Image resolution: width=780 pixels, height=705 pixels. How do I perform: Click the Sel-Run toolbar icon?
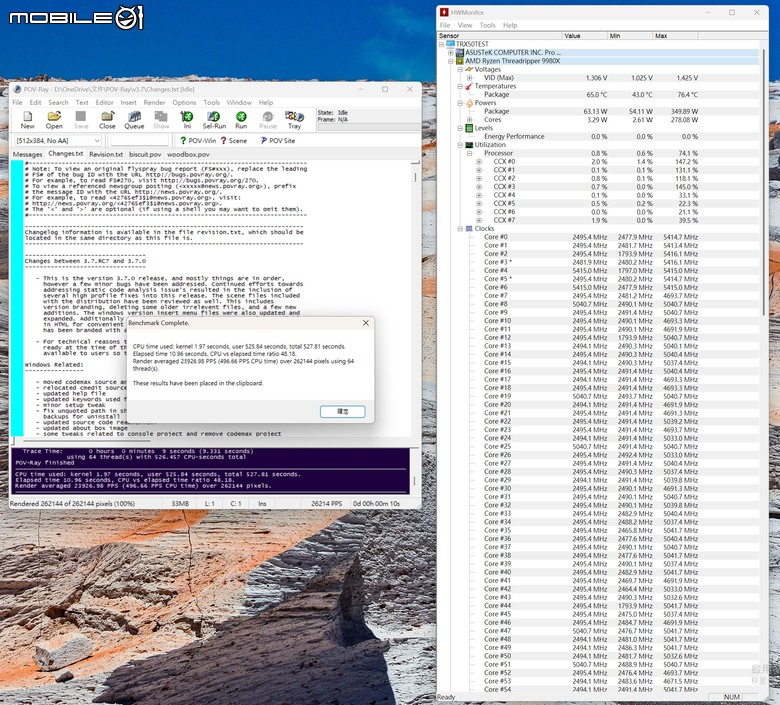point(214,120)
